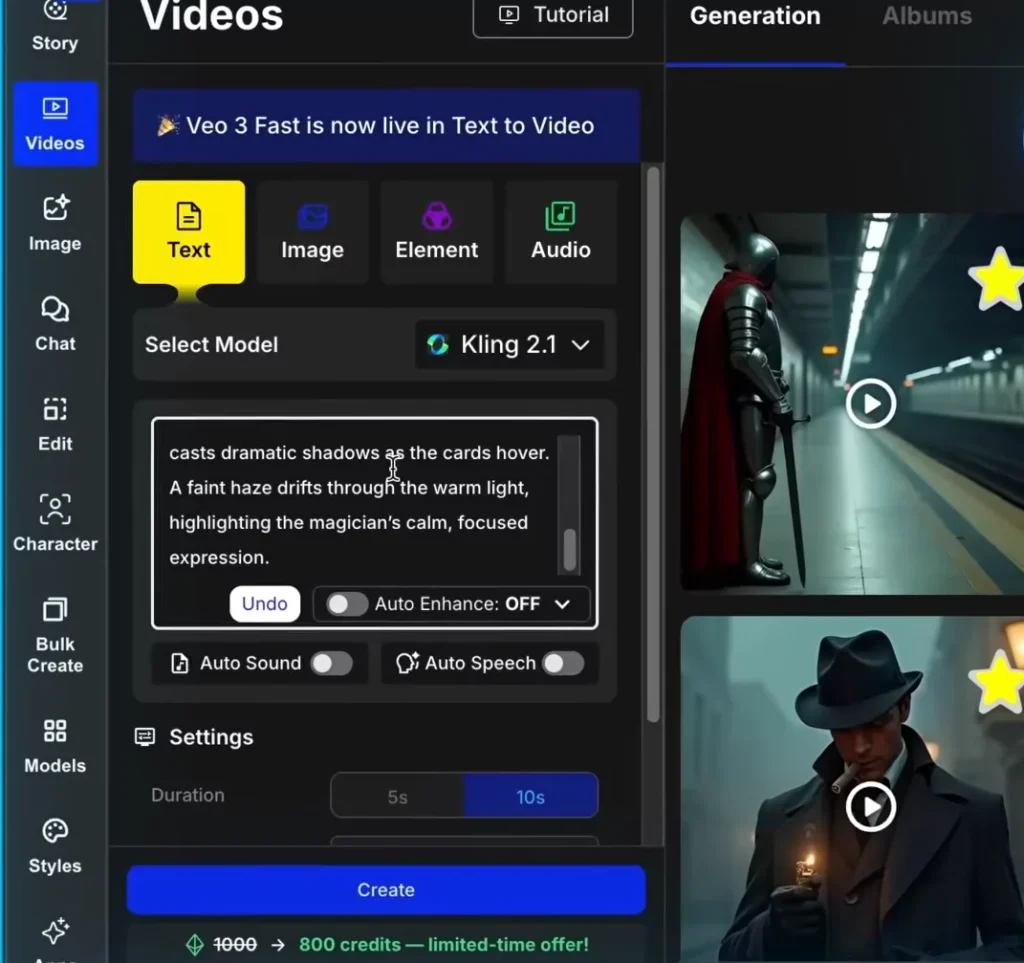Screen dimensions: 1024x963
Task: Select the Edit tool in sidebar
Action: 55,423
